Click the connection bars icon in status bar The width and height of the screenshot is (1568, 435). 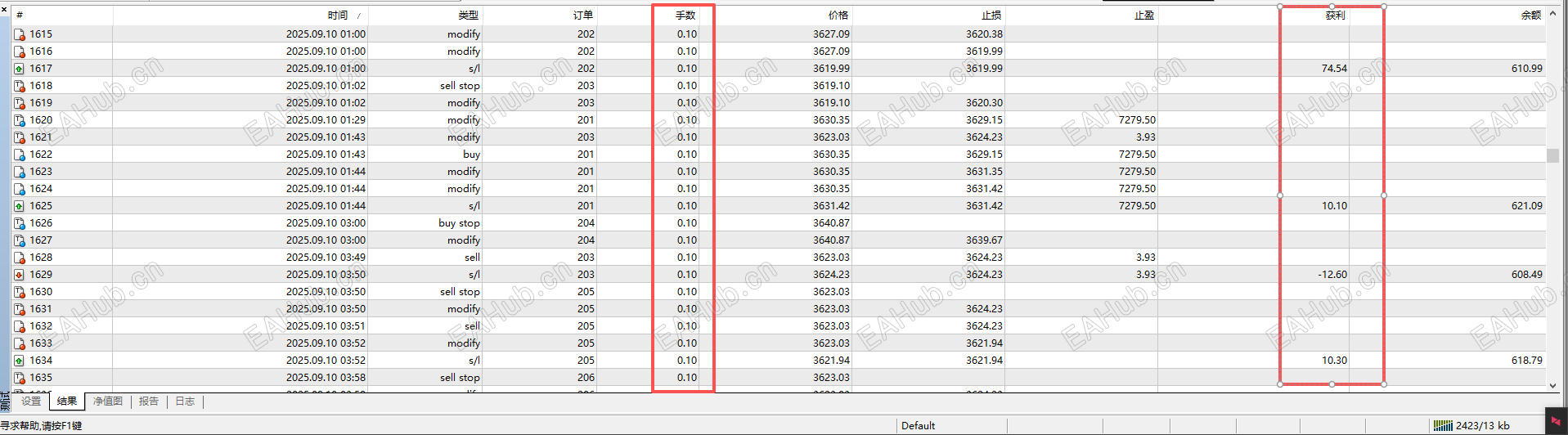point(1443,425)
